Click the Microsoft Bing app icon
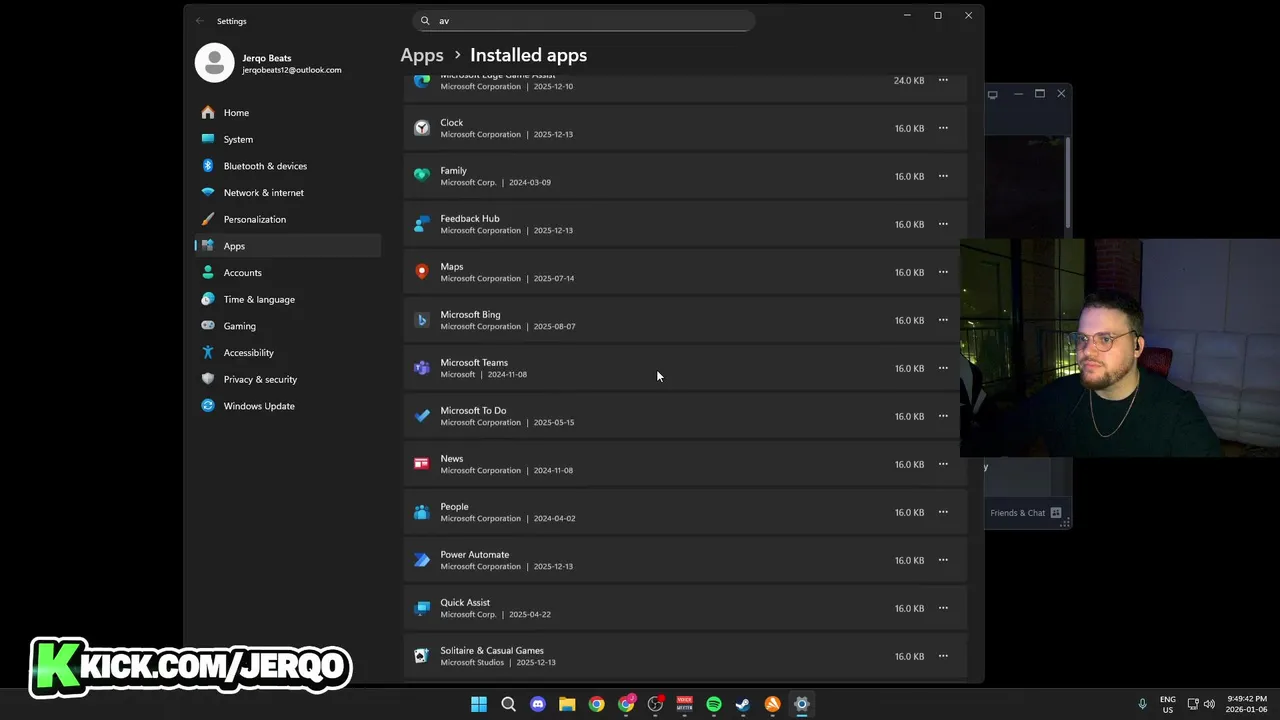 pyautogui.click(x=422, y=320)
